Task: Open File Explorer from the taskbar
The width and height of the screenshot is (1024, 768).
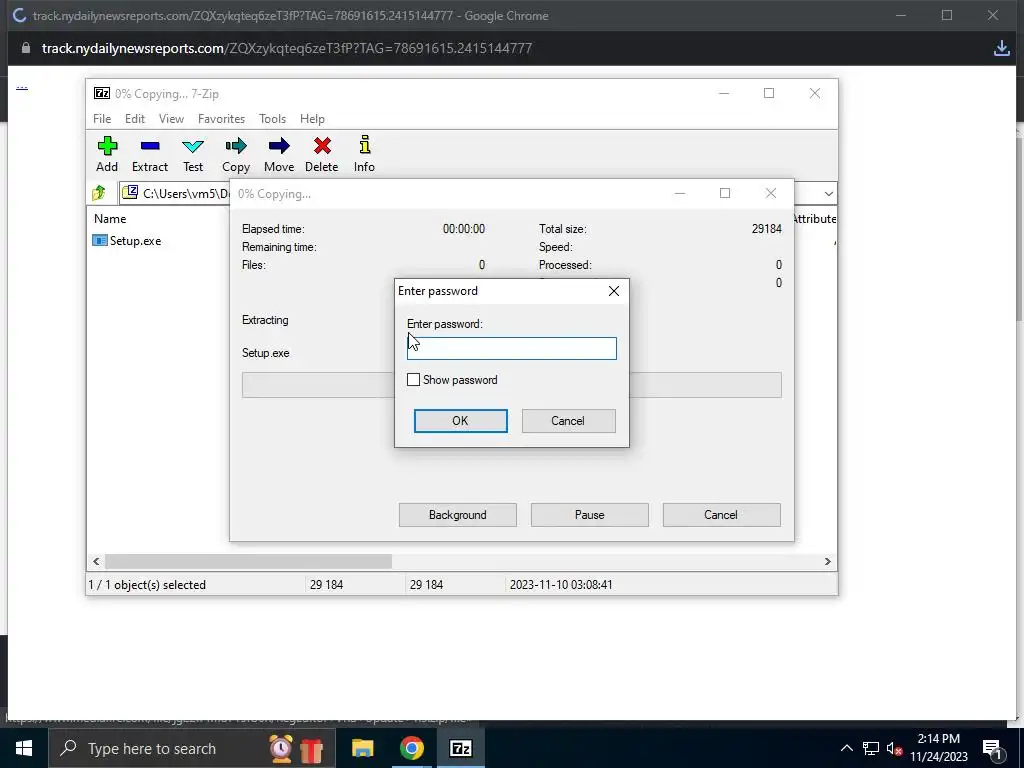Action: coord(362,748)
